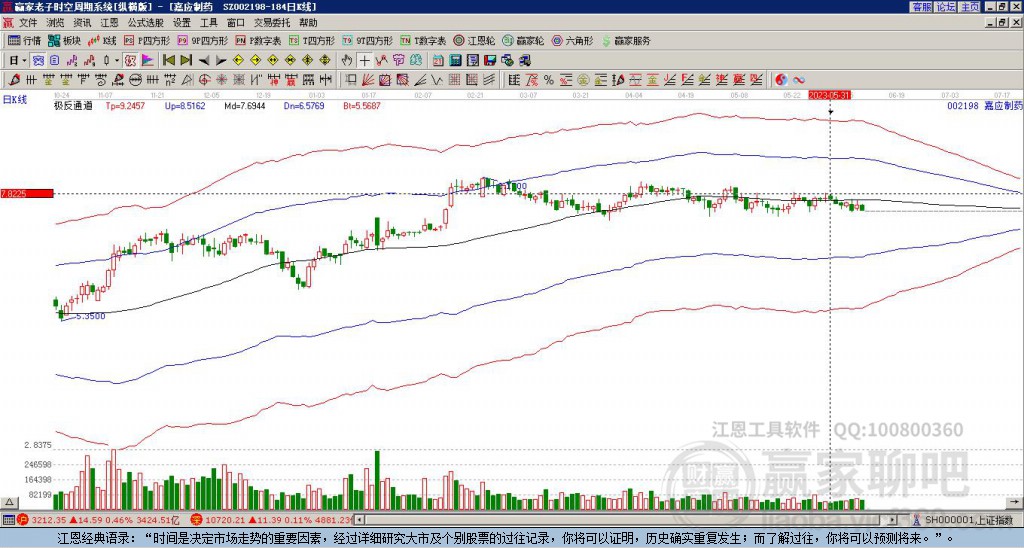Click the percent sign tool icon
The image size is (1024, 548).
coord(549,80)
